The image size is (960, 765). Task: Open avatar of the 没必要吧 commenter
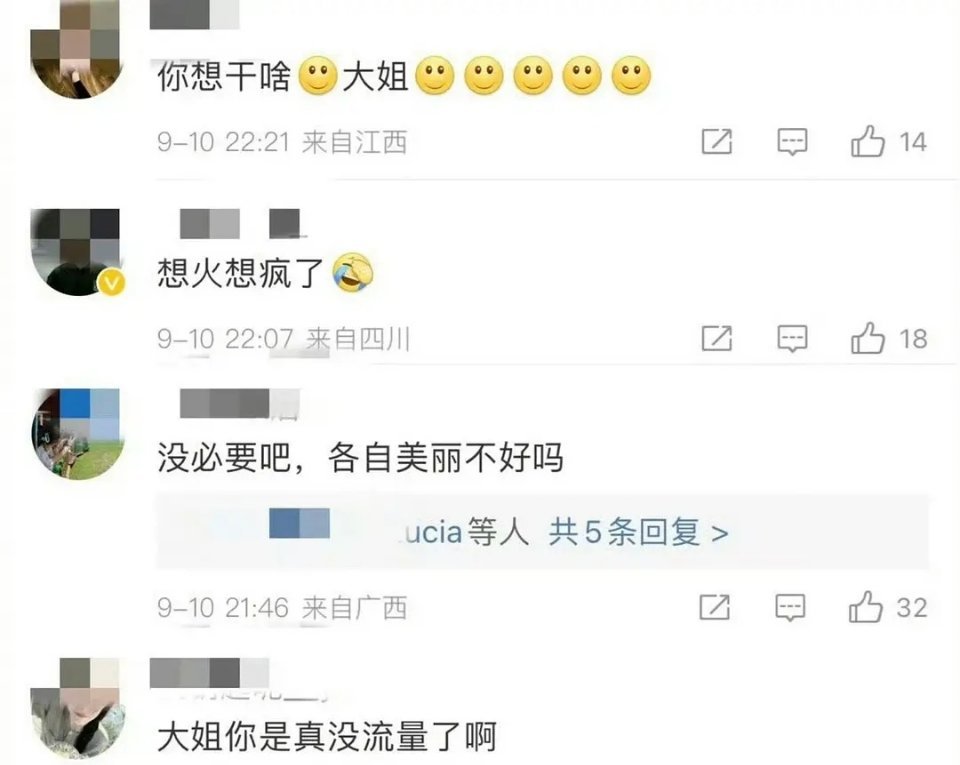78,433
